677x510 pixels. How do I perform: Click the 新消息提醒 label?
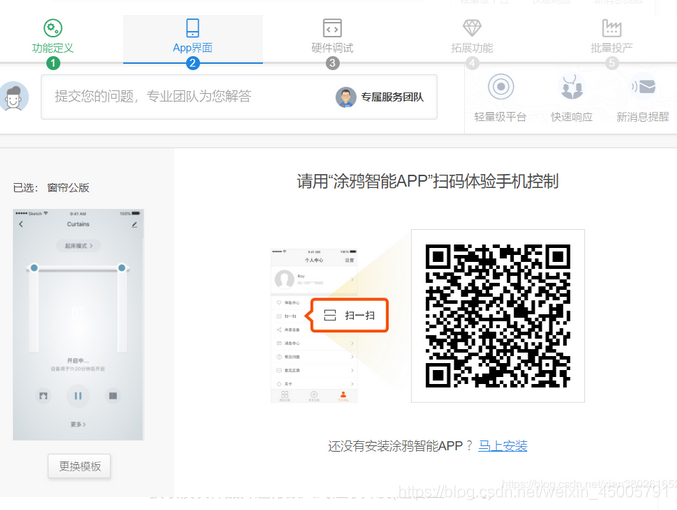(x=642, y=117)
